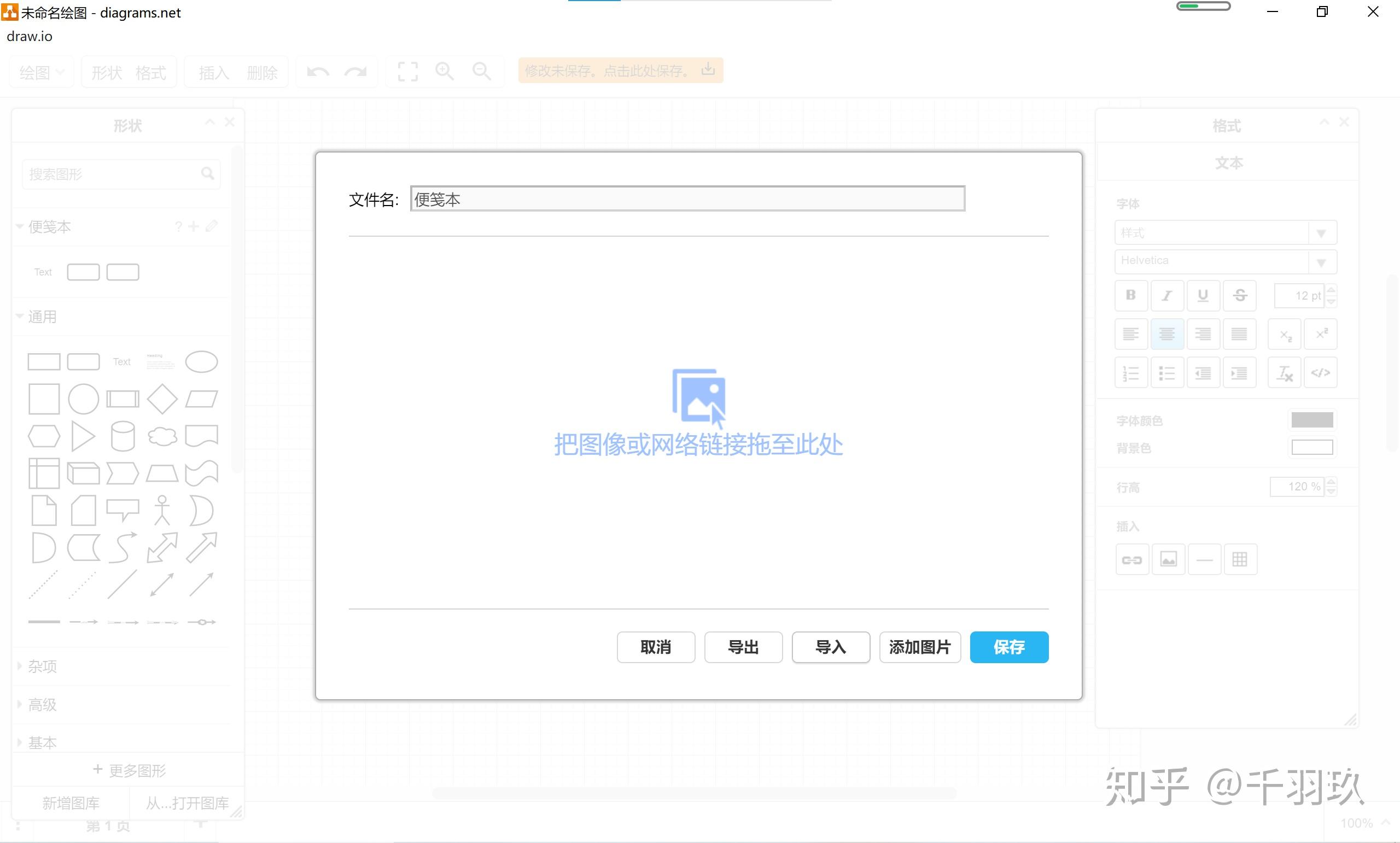Toggle bold text formatting
This screenshot has width=1400, height=843.
click(1131, 295)
